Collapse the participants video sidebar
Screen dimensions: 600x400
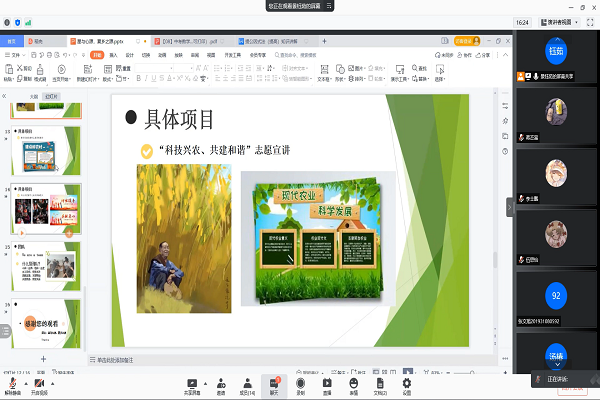509,207
